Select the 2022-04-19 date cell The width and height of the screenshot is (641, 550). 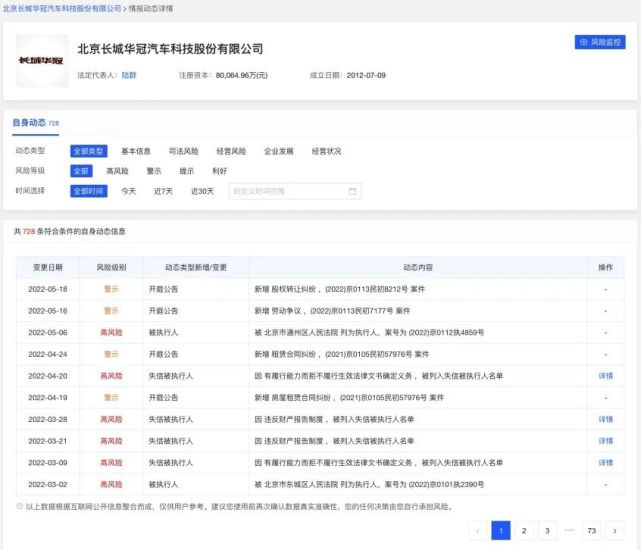click(x=48, y=397)
